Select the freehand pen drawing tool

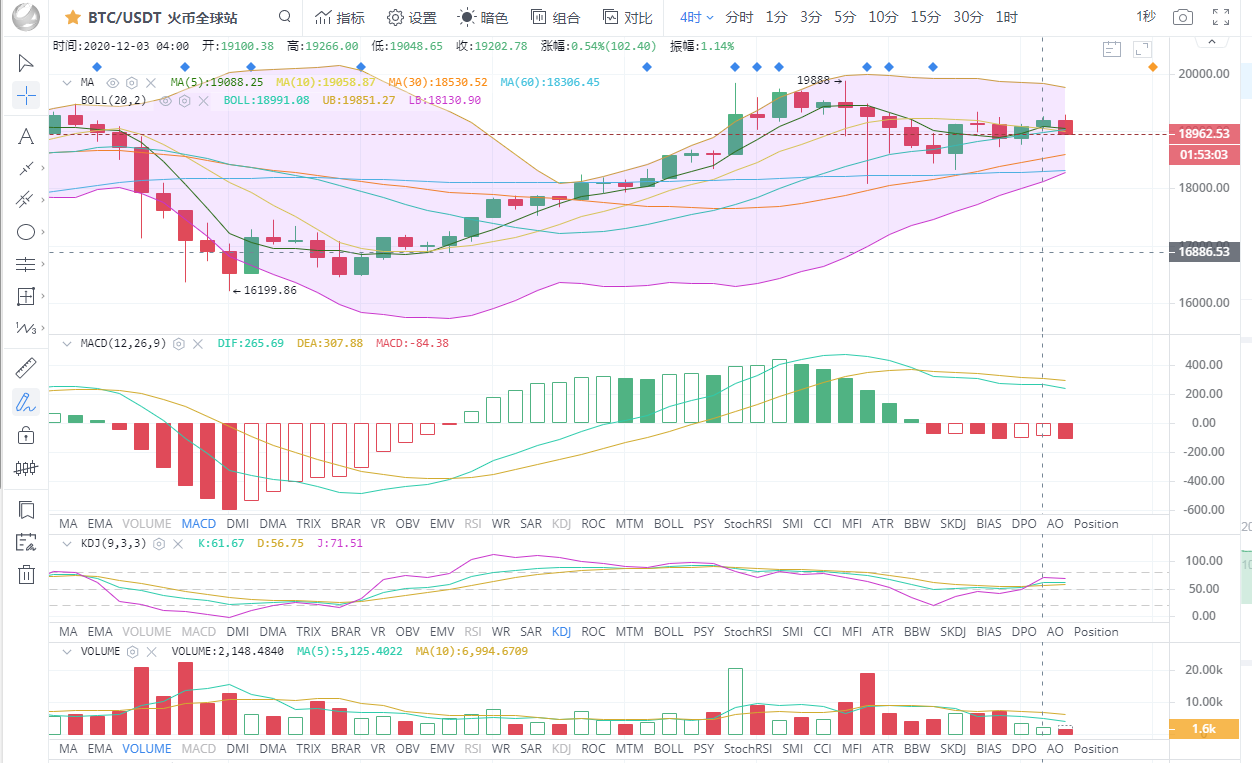click(26, 402)
